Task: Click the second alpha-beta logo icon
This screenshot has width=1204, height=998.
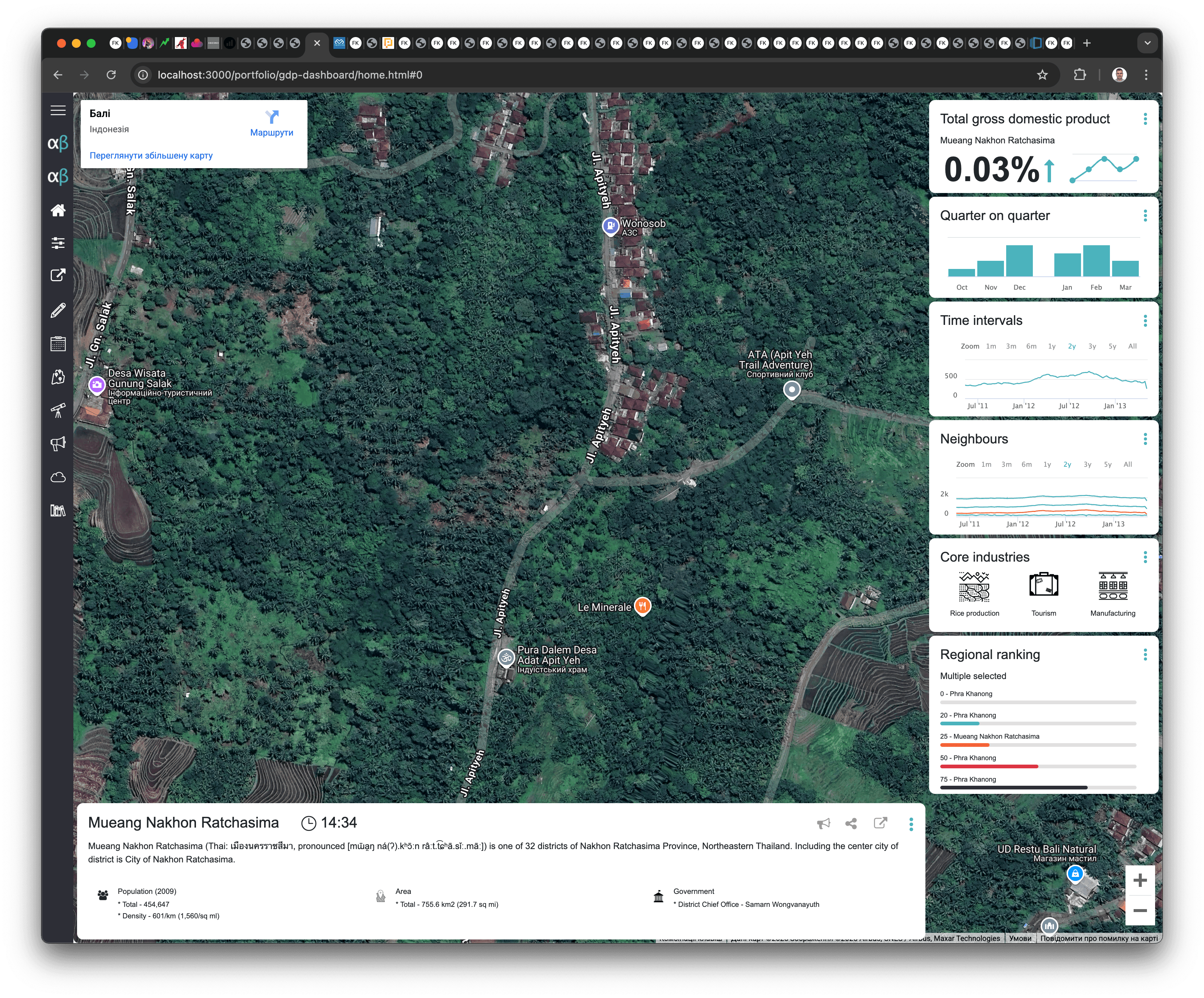Action: [58, 176]
